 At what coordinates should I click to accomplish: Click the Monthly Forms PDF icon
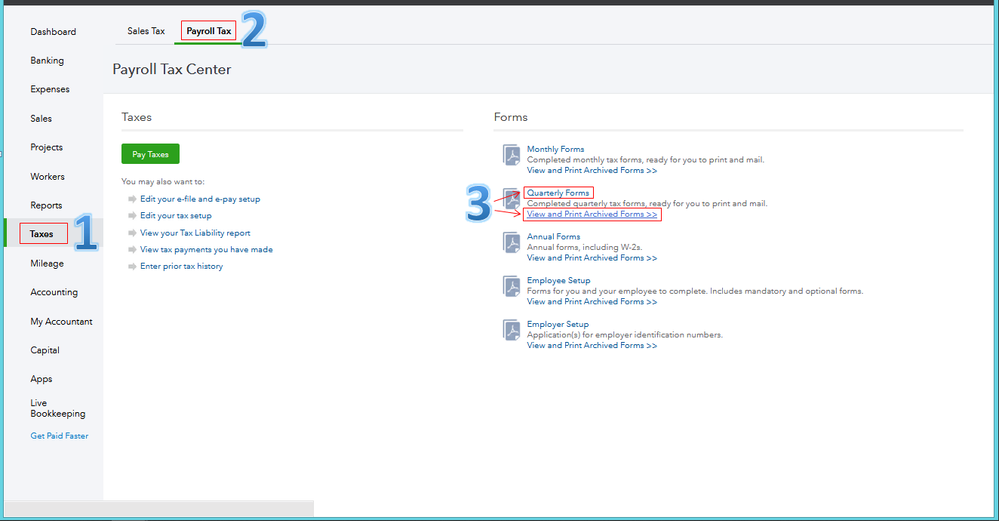pyautogui.click(x=512, y=155)
